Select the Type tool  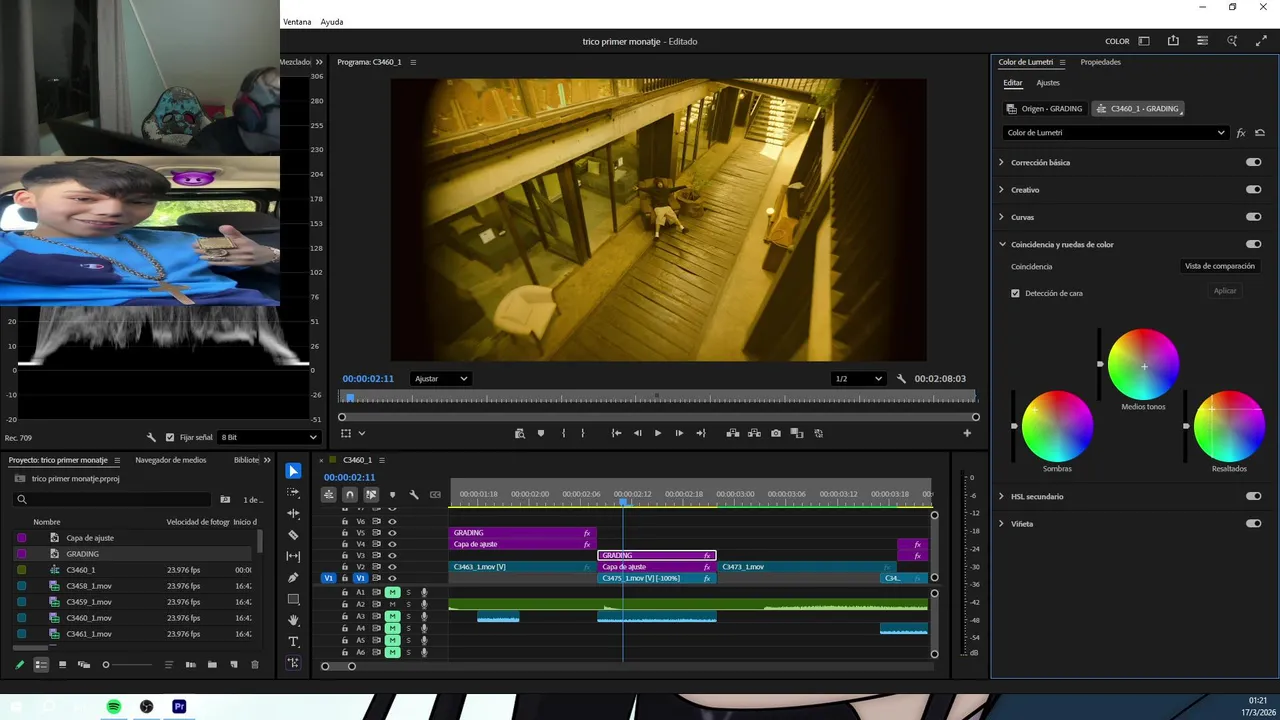[293, 641]
